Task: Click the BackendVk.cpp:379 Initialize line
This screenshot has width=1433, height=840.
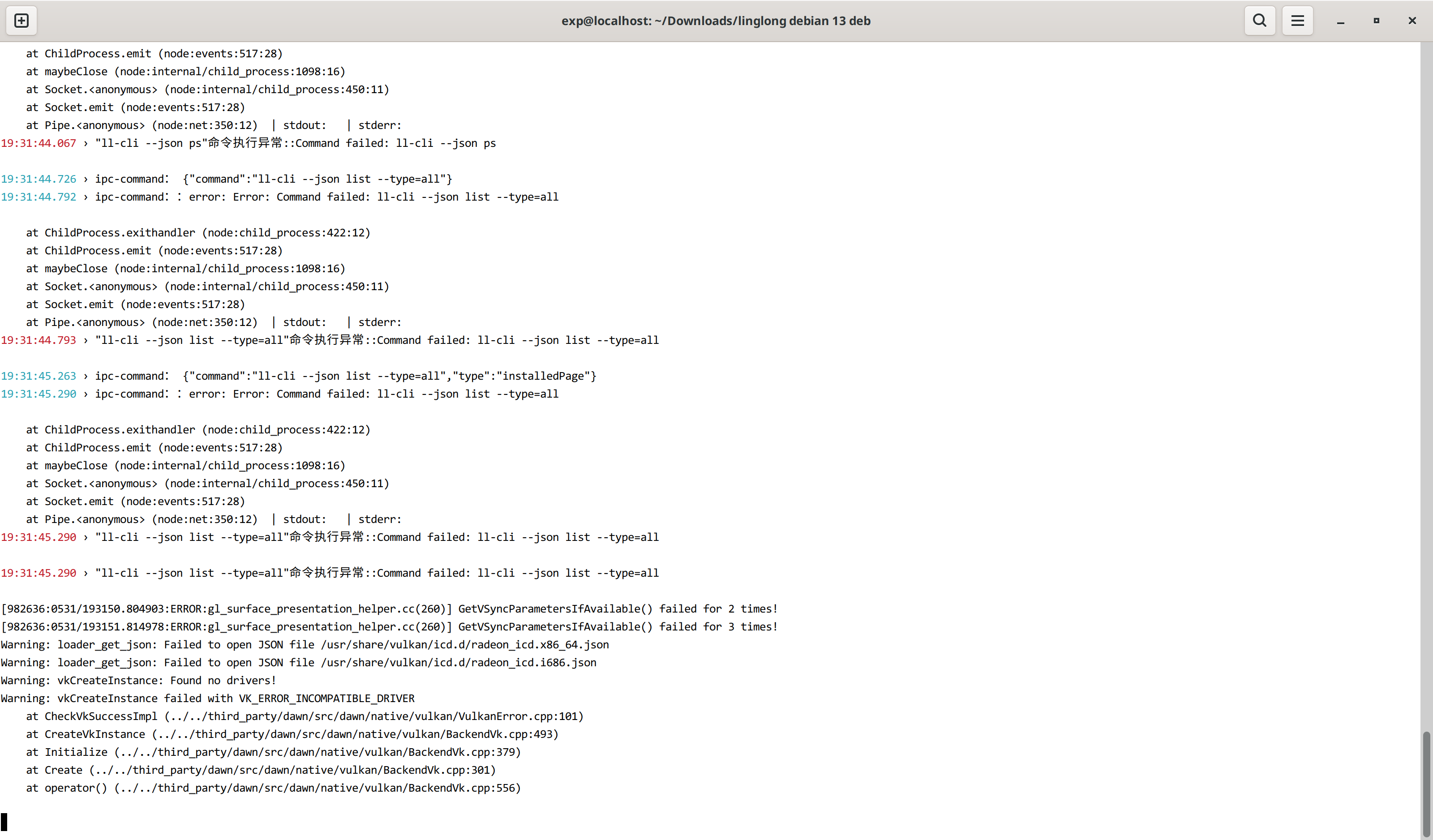Action: pos(274,752)
